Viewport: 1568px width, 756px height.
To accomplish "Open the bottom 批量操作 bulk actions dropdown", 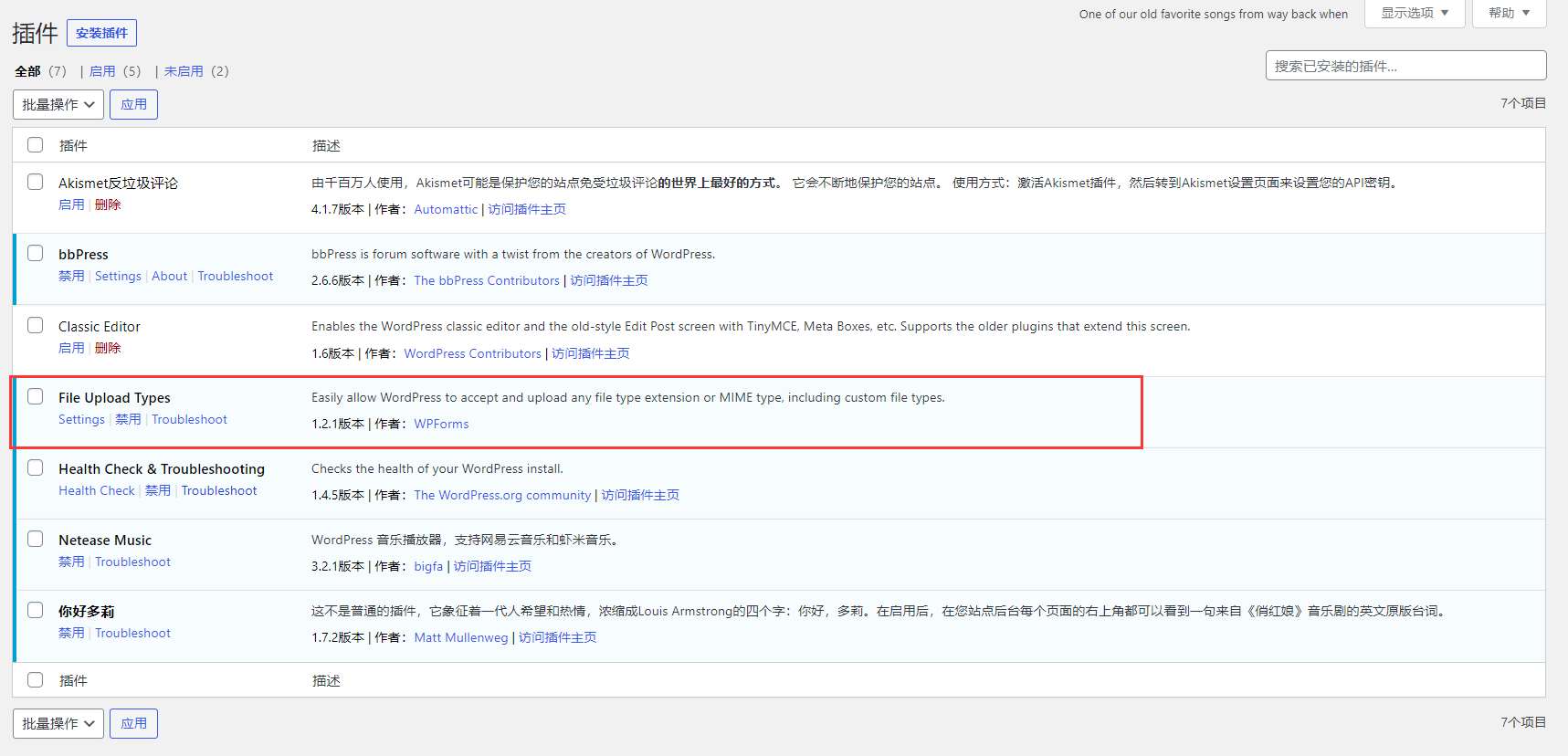I will pyautogui.click(x=58, y=724).
